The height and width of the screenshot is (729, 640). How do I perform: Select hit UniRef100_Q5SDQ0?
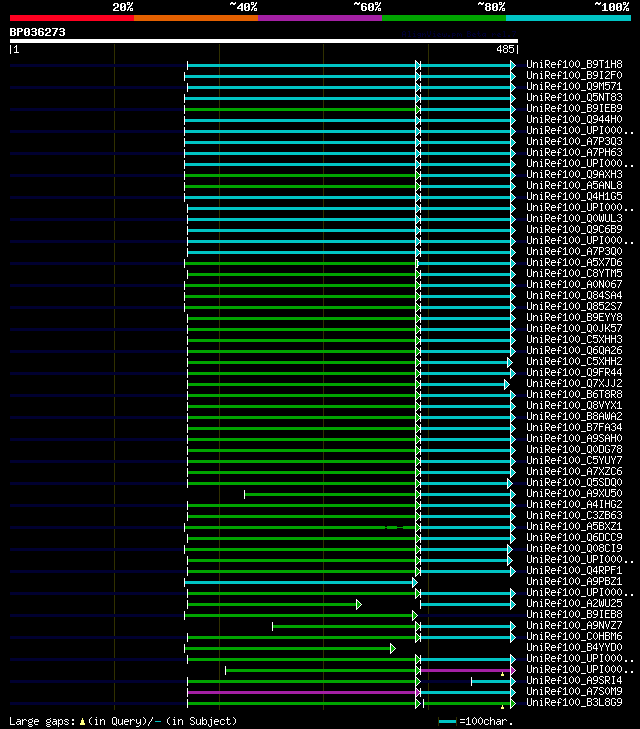[574, 483]
